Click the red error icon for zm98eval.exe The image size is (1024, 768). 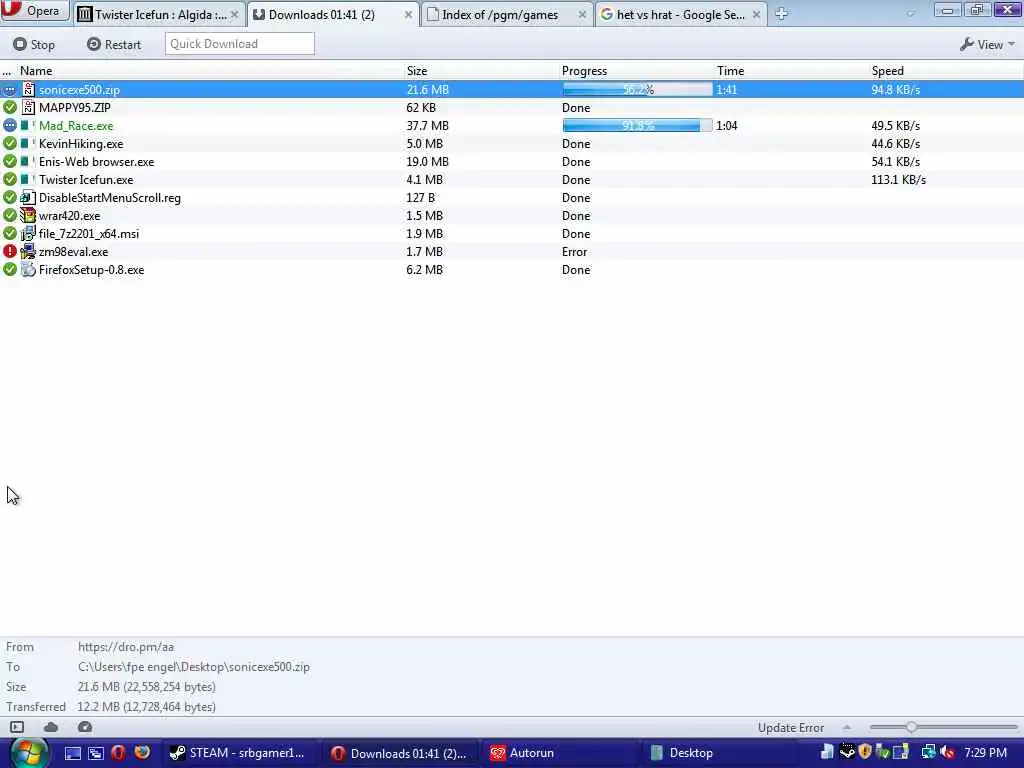[10, 251]
